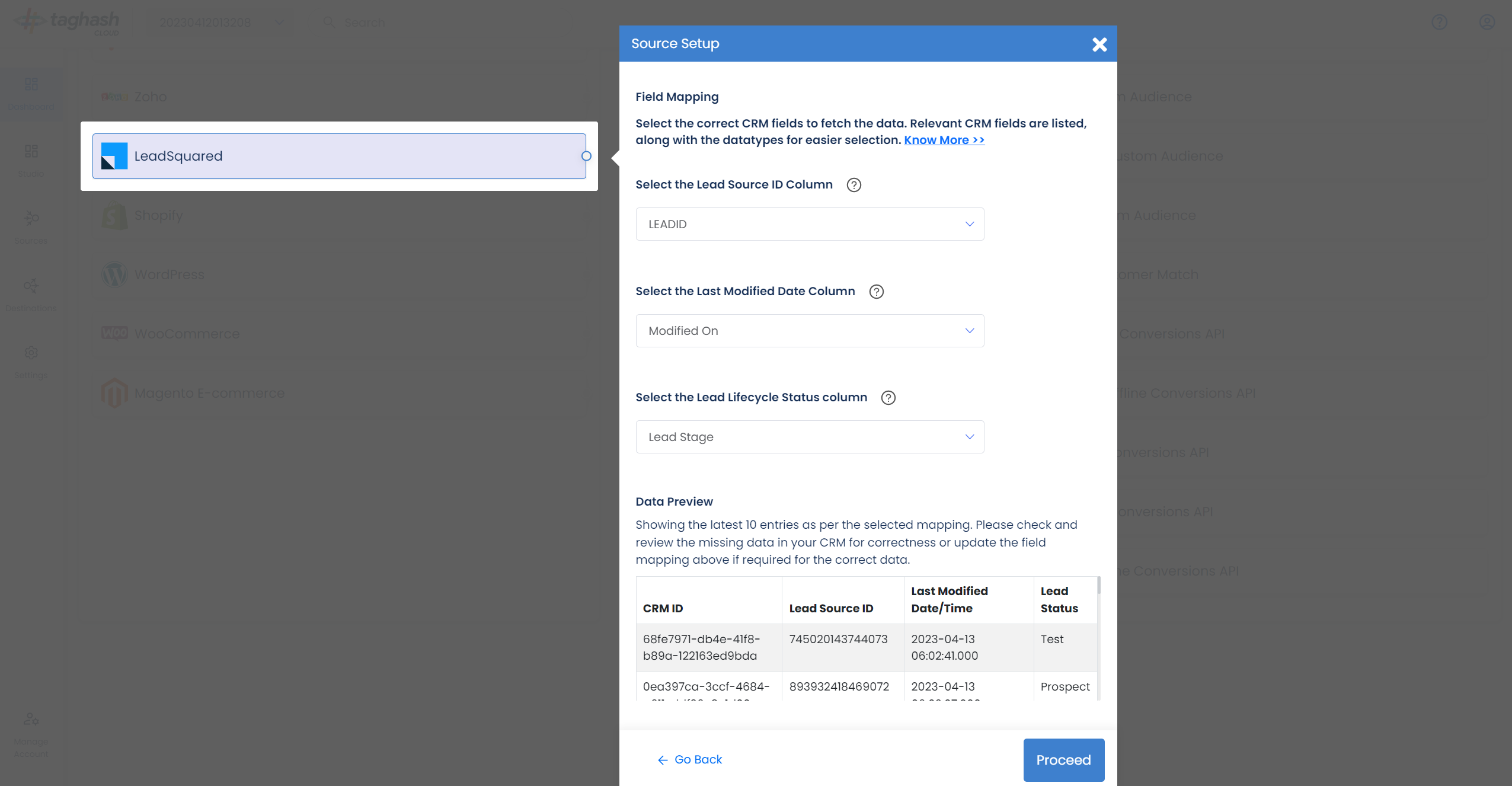This screenshot has width=1512, height=786.
Task: Click the LeadSquared logo icon
Action: point(114,156)
